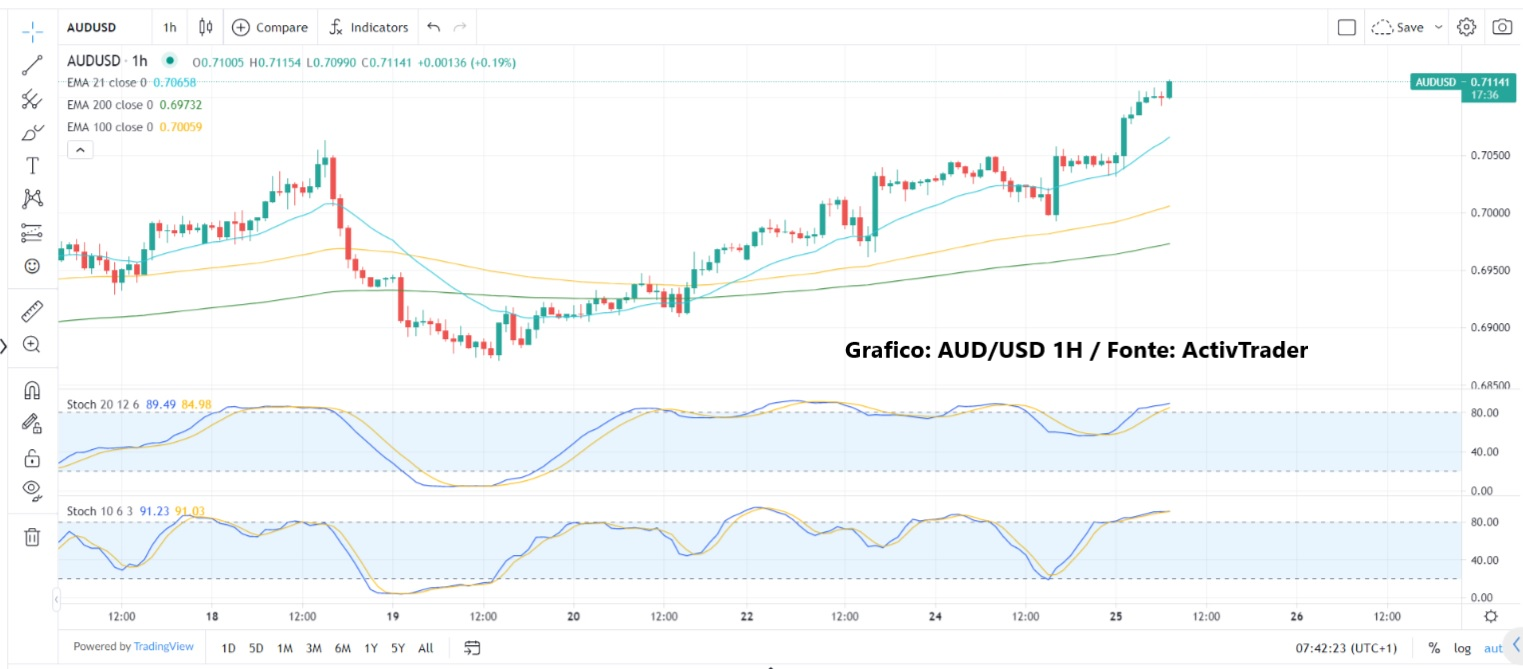Select the 1Y time range
Screen dimensions: 1523x669
coord(370,648)
